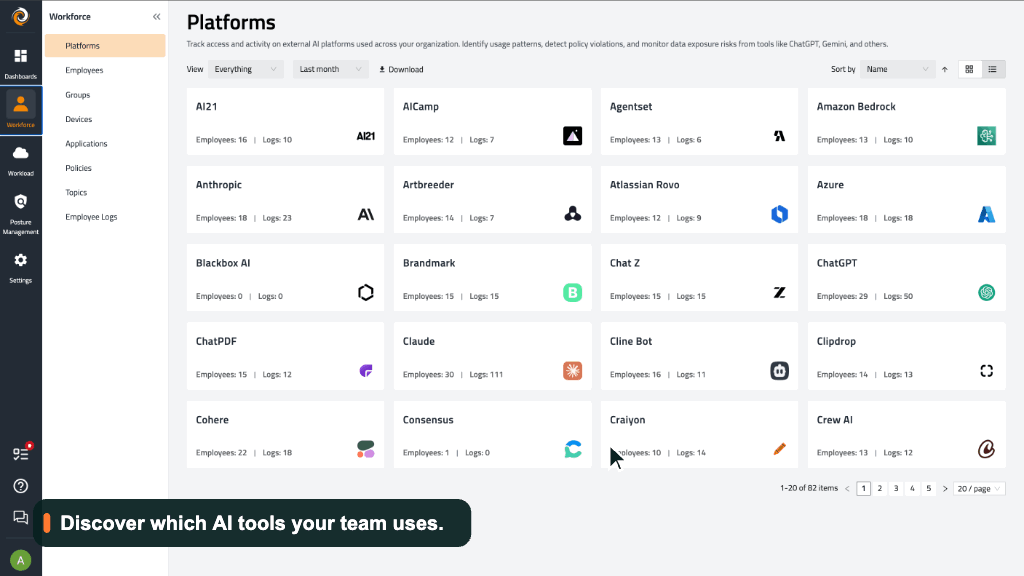Select Applications in Workforce menu
Image resolution: width=1024 pixels, height=576 pixels.
coord(86,144)
